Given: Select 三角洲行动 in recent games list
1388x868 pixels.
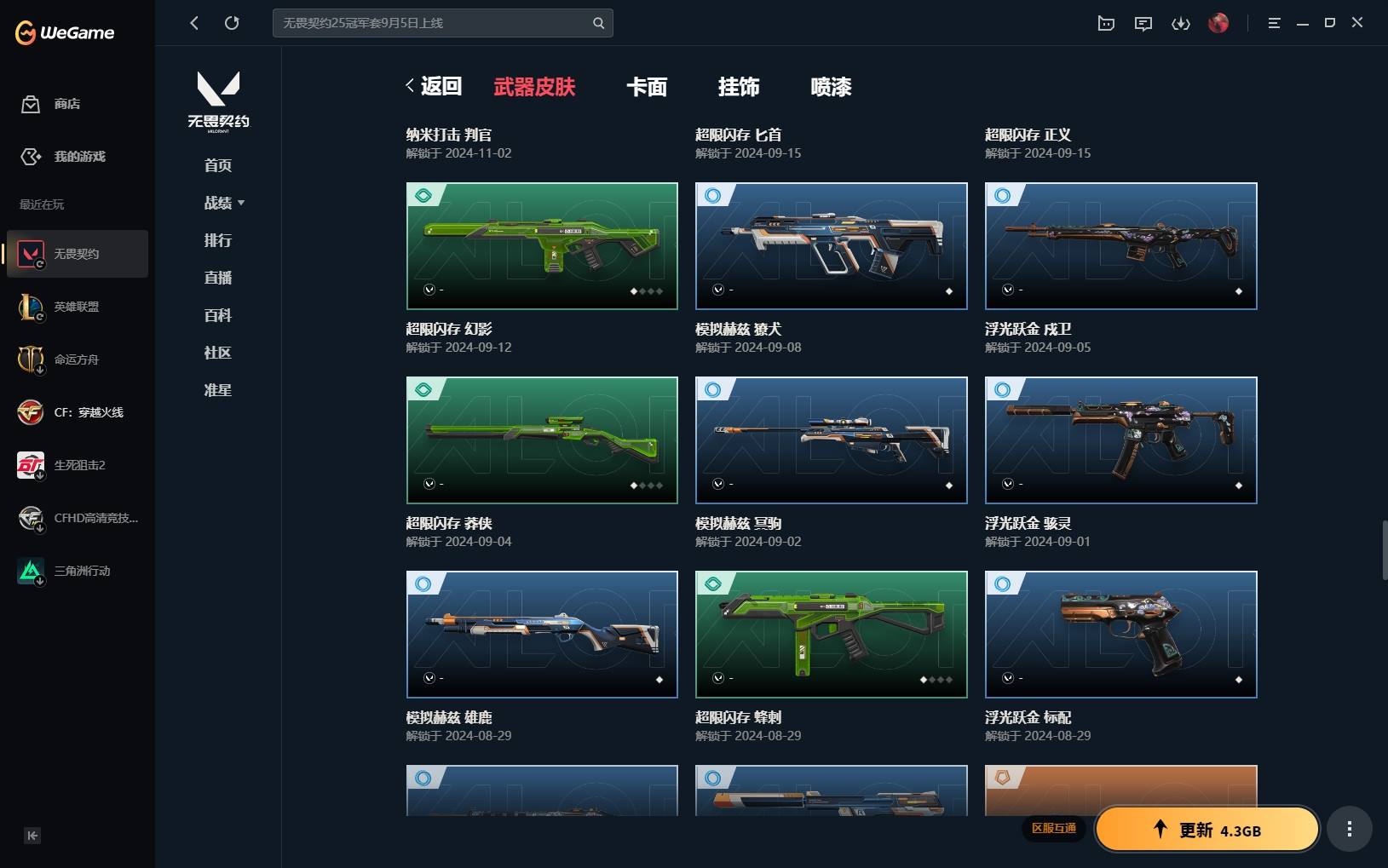Looking at the screenshot, I should [x=78, y=571].
